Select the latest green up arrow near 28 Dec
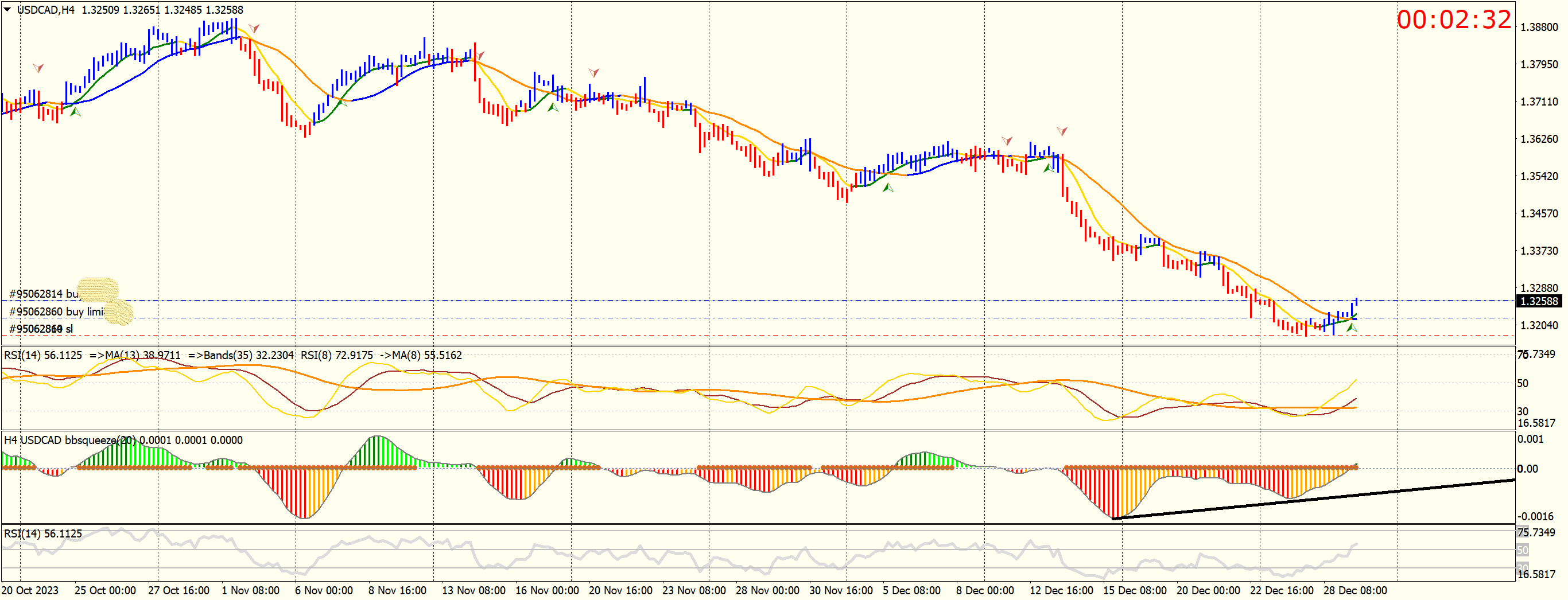Viewport: 1568px width, 600px height. point(1352,328)
